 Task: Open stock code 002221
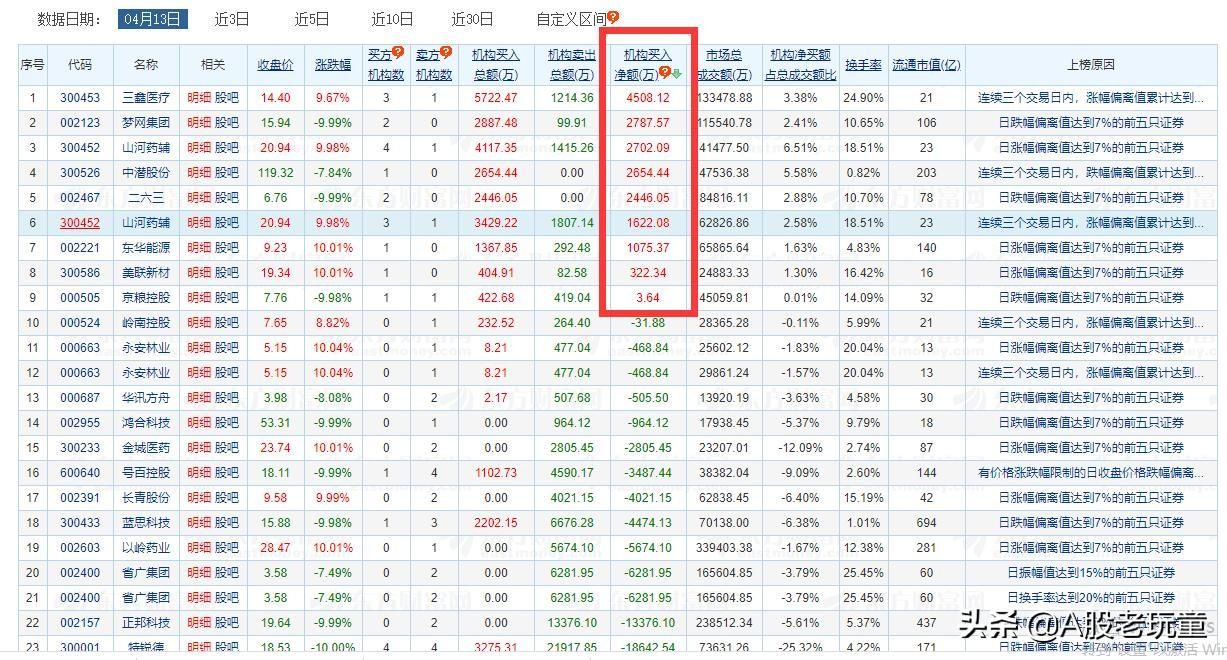(80, 248)
